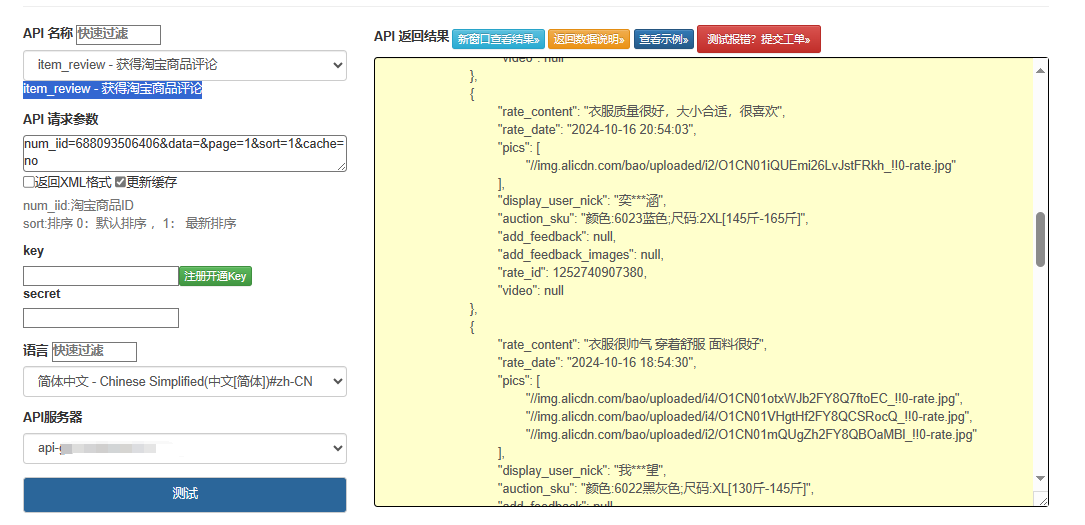
Task: Click the resize grip of the result panel
Action: pyautogui.click(x=1041, y=500)
